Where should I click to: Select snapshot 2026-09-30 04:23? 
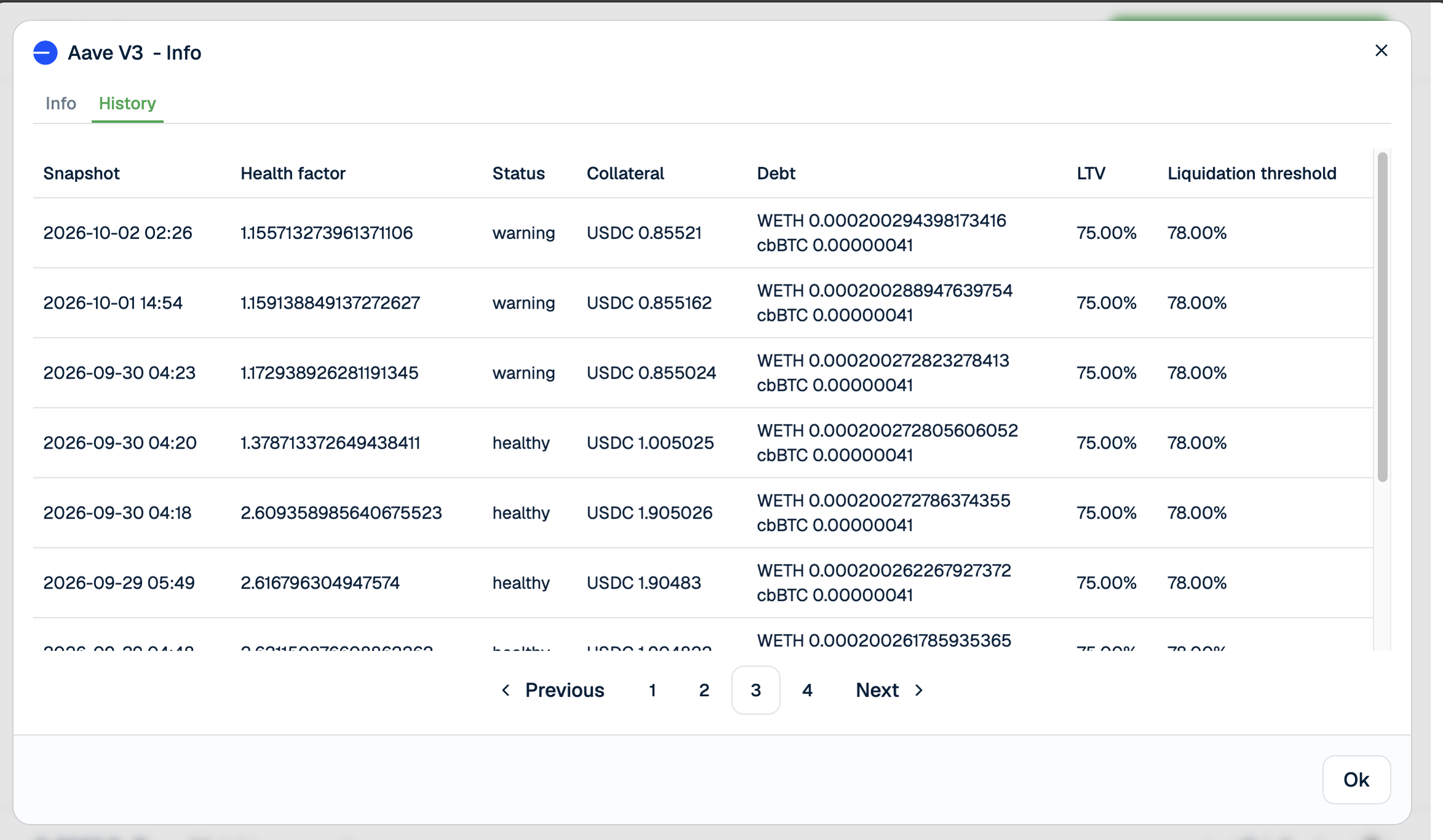(119, 373)
